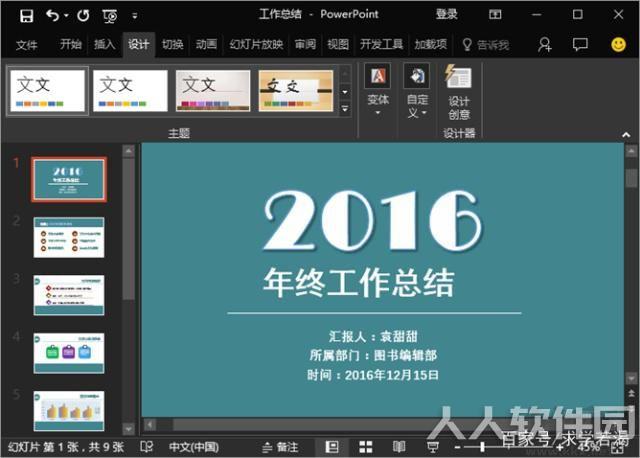Select slide 1 thumbnail with 2016 title
This screenshot has width=640, height=458.
(69, 179)
